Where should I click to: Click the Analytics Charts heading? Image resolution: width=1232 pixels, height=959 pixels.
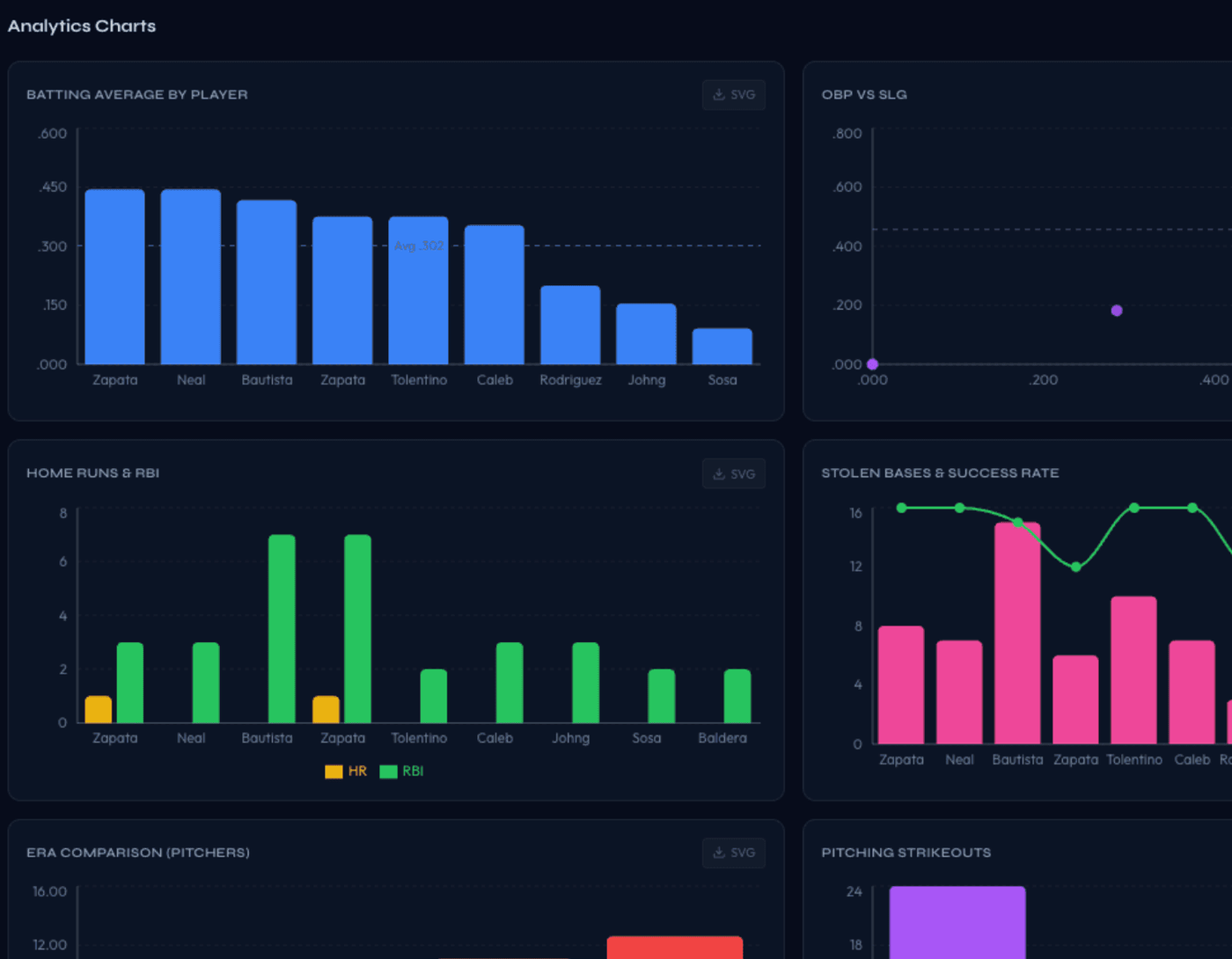(x=82, y=26)
